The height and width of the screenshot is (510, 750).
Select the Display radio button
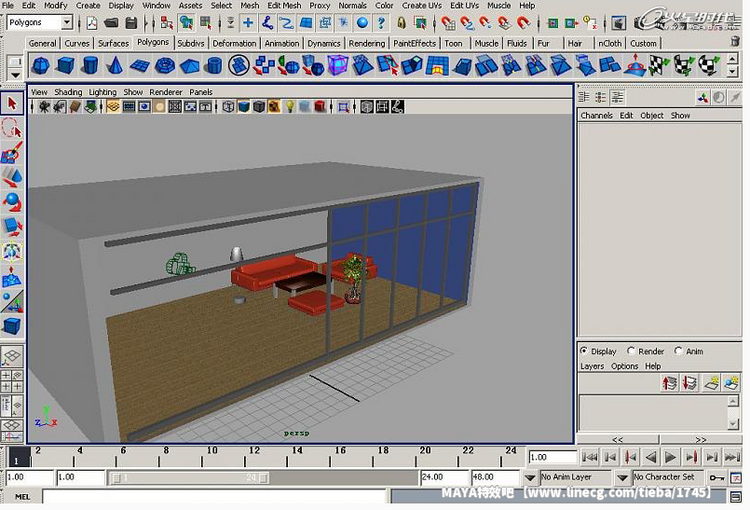[584, 351]
